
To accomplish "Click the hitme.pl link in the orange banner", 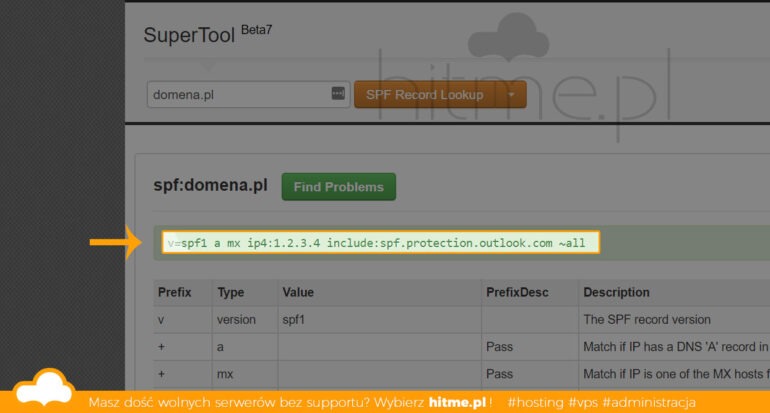I will coord(457,402).
